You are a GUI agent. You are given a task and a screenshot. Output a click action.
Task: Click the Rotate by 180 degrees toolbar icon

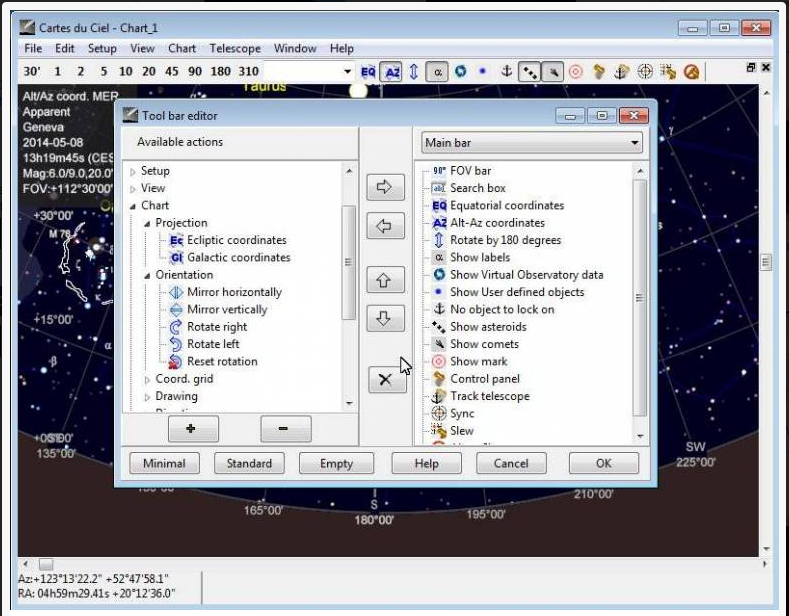point(414,72)
